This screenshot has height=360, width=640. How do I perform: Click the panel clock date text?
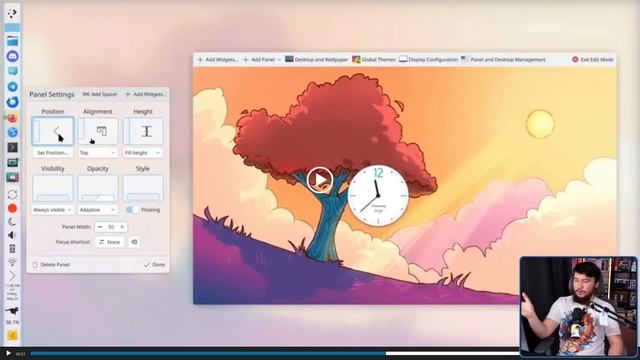pyautogui.click(x=12, y=293)
